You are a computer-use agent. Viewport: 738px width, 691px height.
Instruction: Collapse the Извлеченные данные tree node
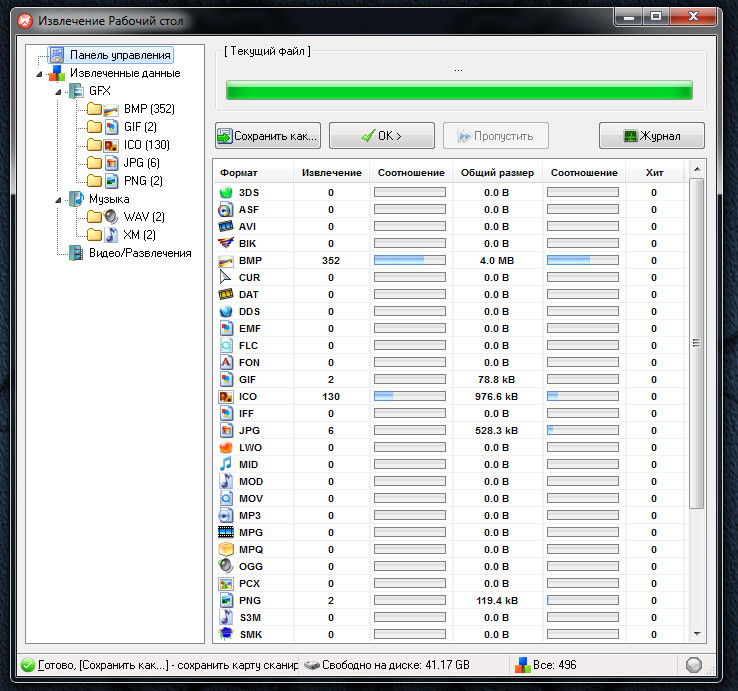tap(40, 74)
